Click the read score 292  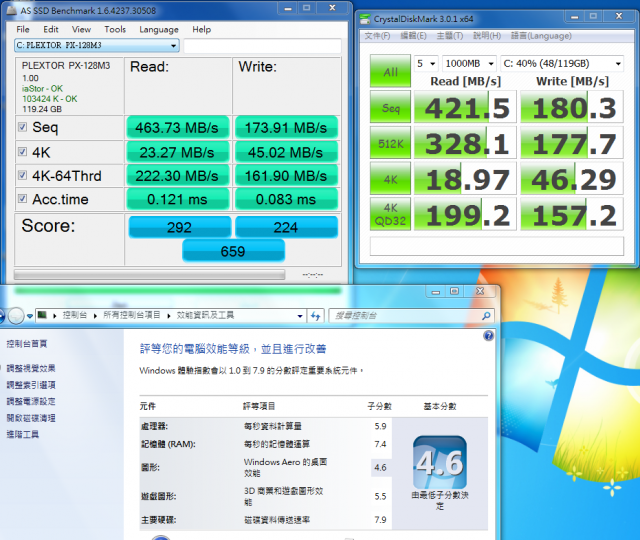(180, 227)
